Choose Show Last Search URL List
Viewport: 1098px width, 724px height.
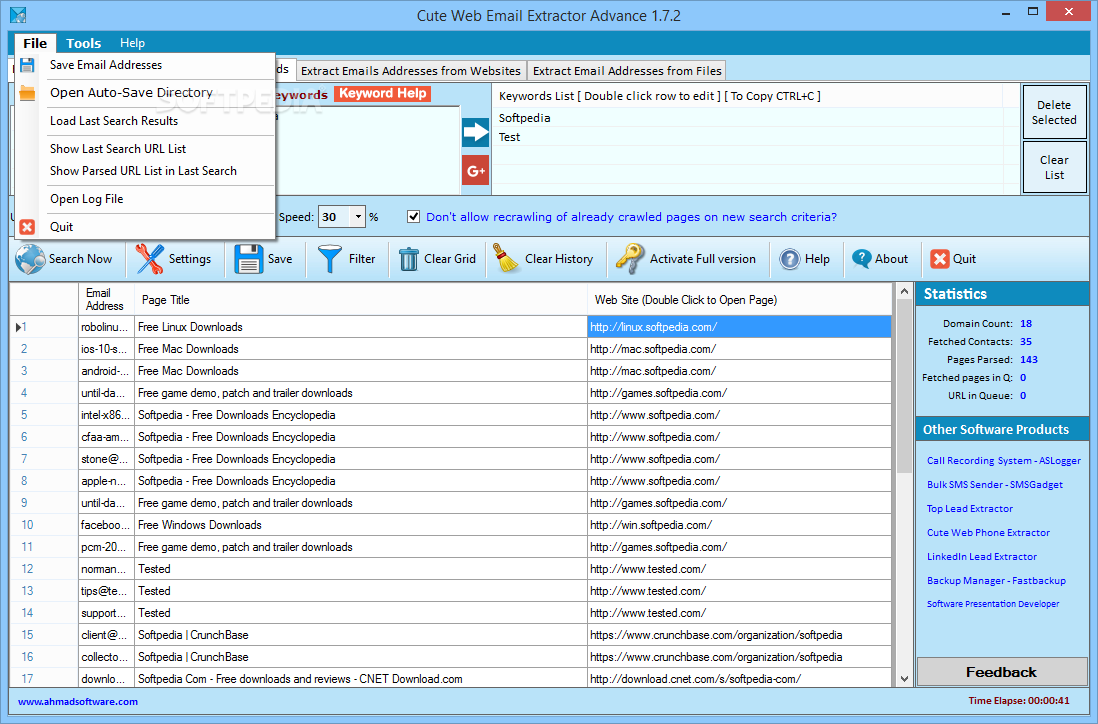pos(118,149)
